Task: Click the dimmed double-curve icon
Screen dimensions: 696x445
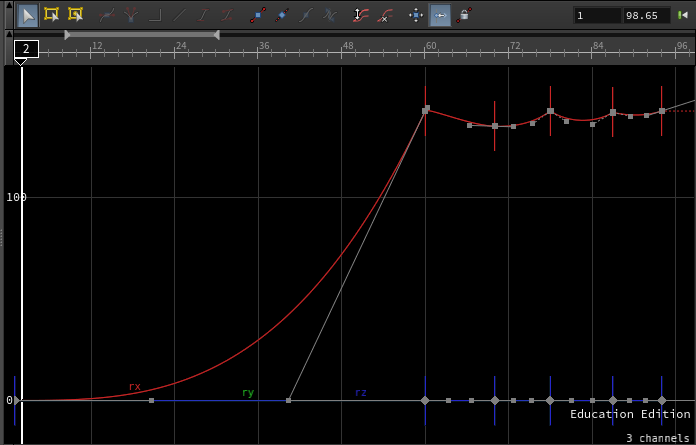Action: pos(330,16)
